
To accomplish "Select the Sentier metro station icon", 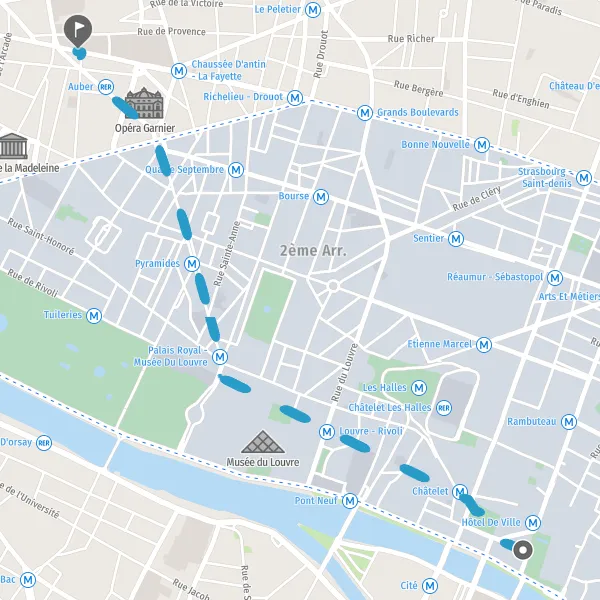I will click(456, 239).
